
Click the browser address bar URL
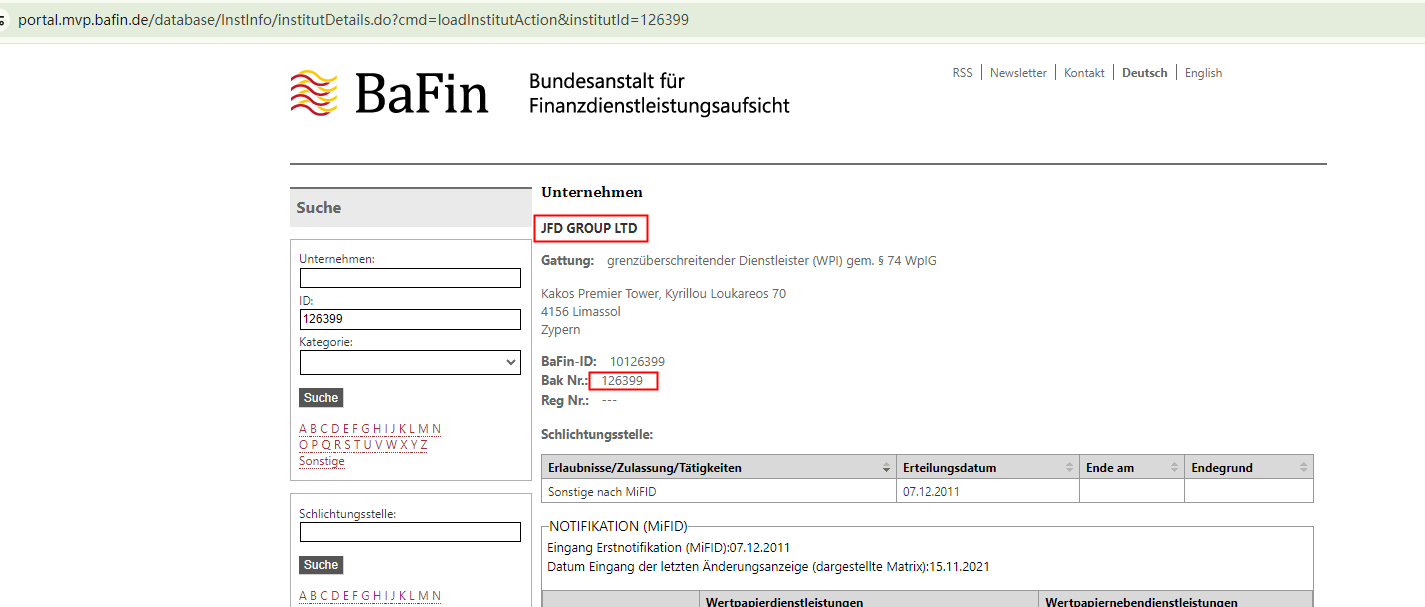click(x=353, y=19)
